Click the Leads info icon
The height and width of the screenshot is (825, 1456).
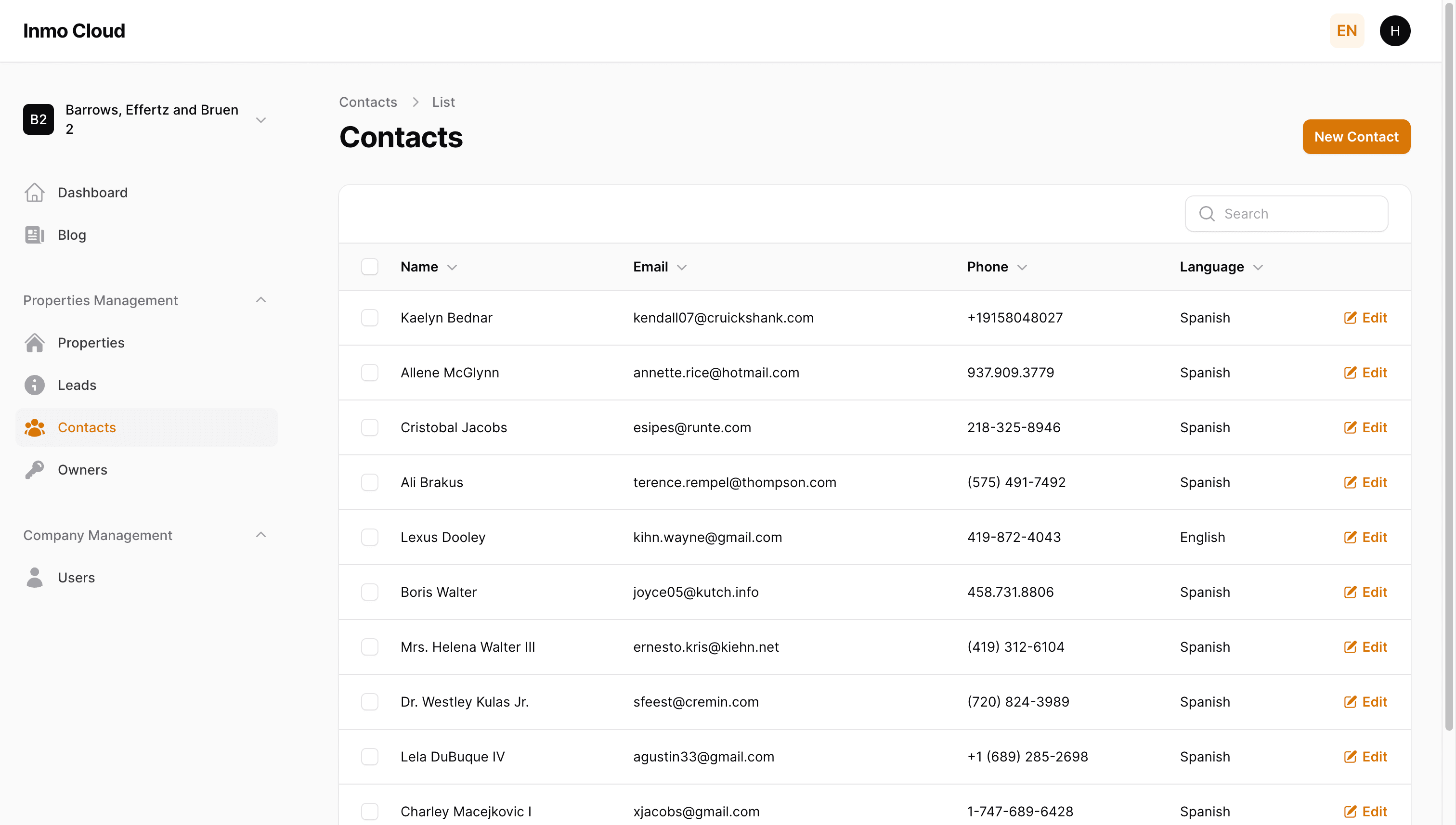click(35, 385)
